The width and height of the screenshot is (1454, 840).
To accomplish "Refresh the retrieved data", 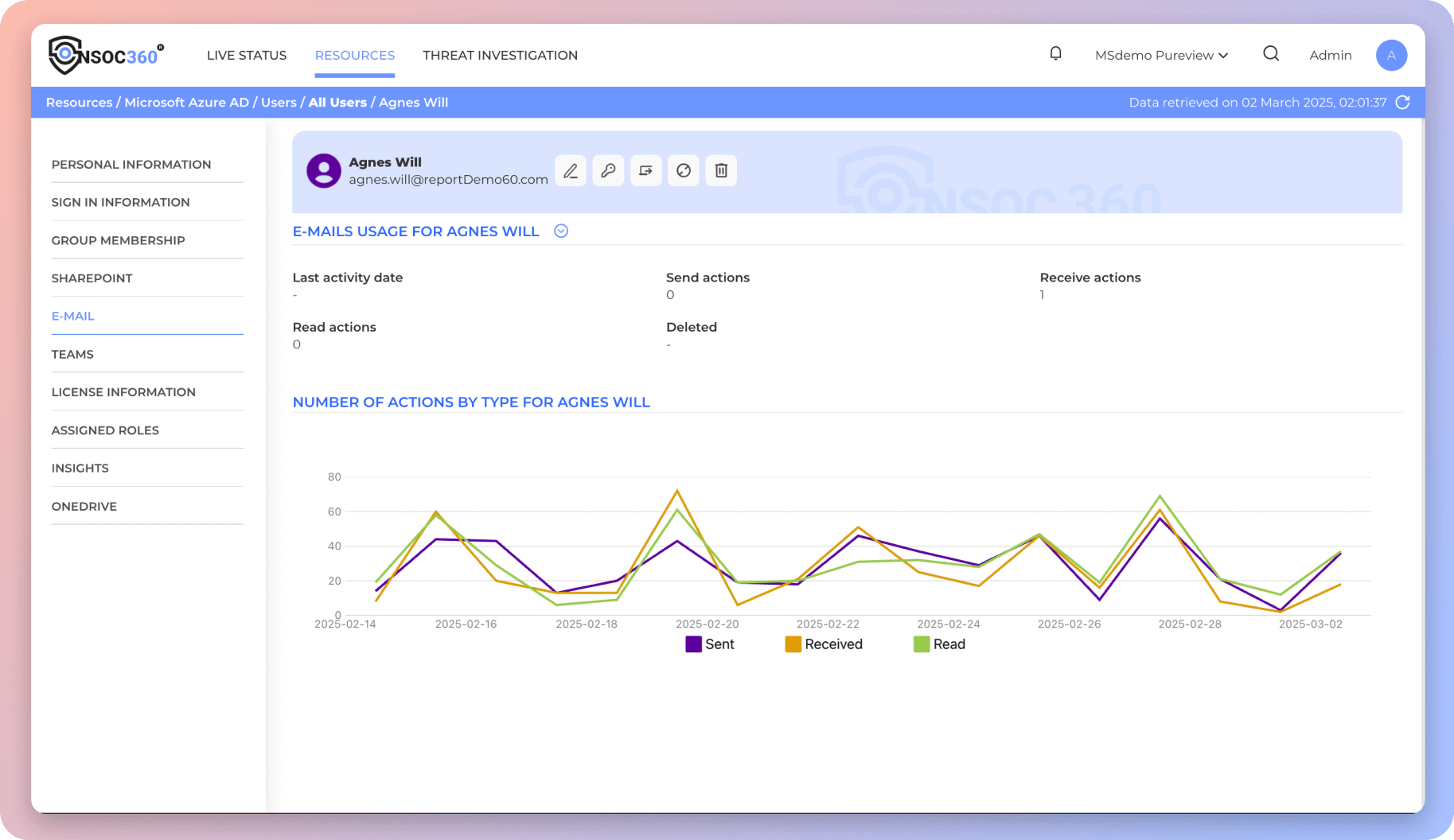I will [1403, 103].
